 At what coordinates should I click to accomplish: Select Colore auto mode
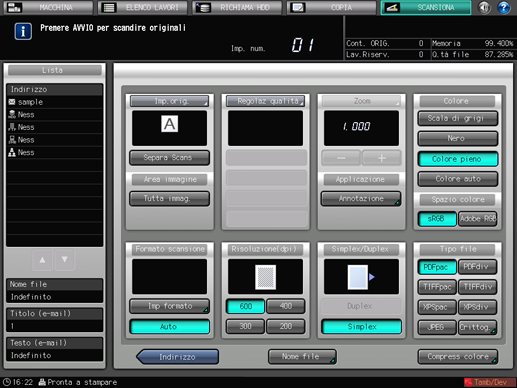[x=458, y=179]
